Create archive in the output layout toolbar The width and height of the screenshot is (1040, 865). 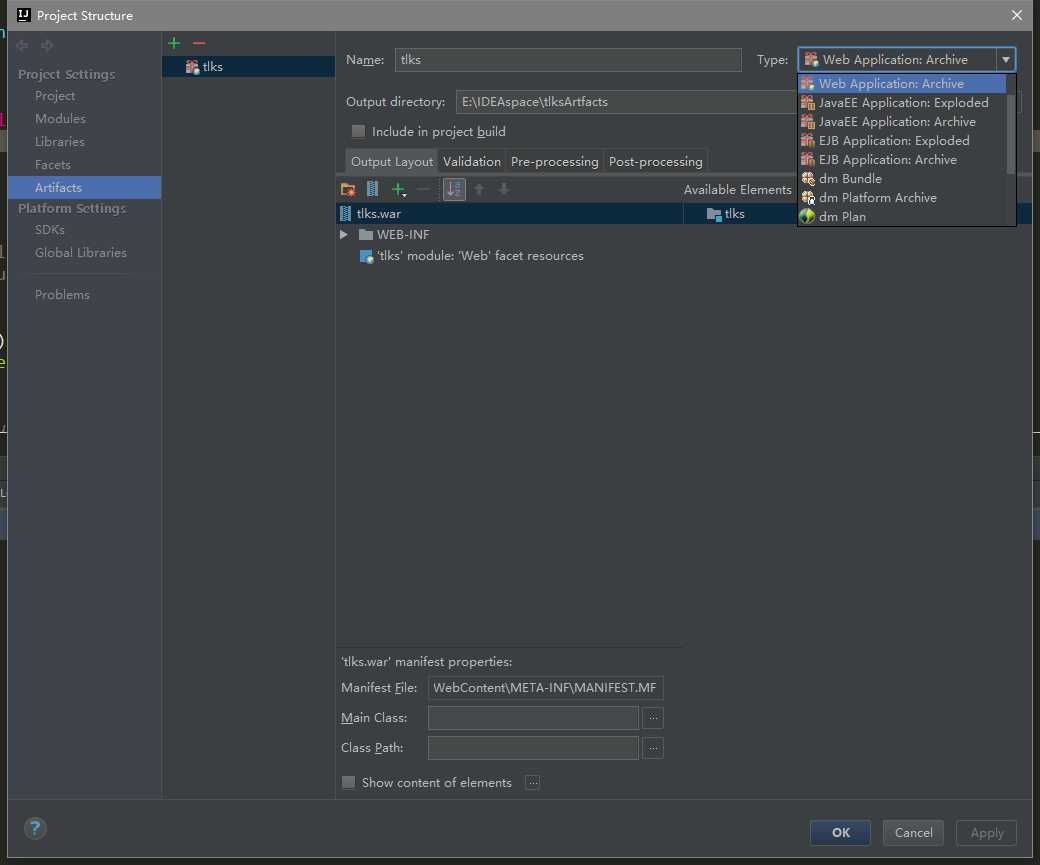[373, 190]
